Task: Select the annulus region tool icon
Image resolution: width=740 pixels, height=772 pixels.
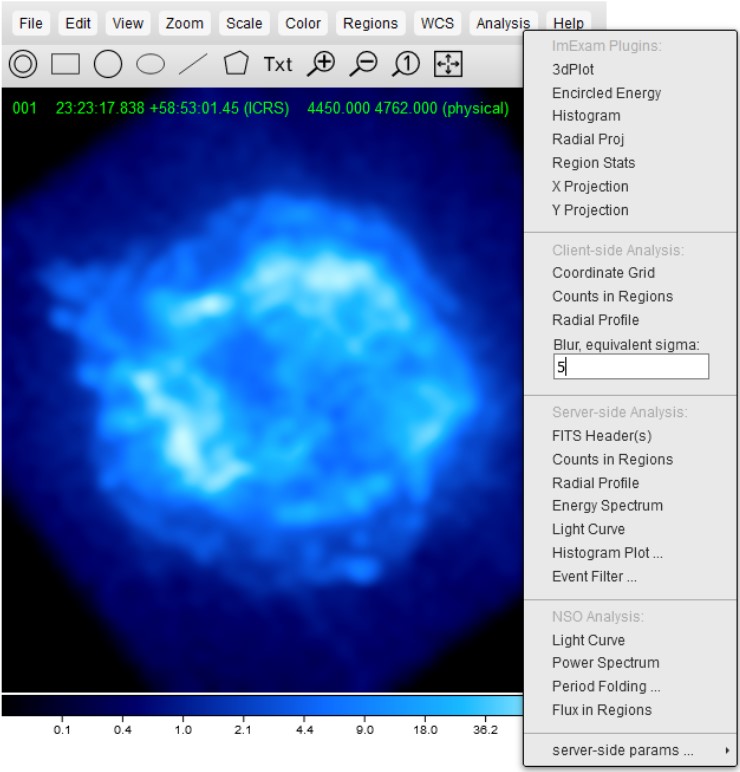Action: 23,64
